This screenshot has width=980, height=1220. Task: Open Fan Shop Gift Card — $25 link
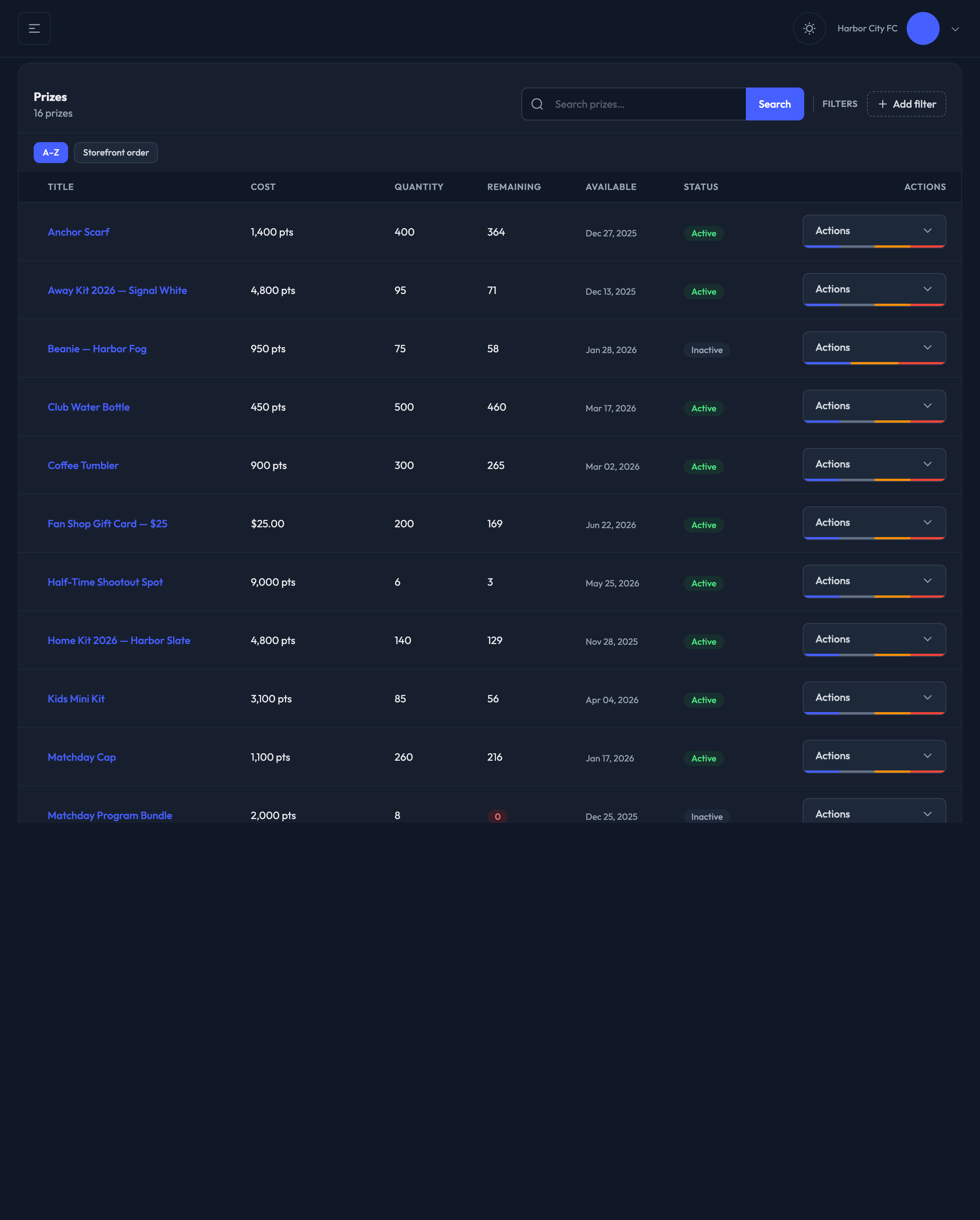(107, 524)
